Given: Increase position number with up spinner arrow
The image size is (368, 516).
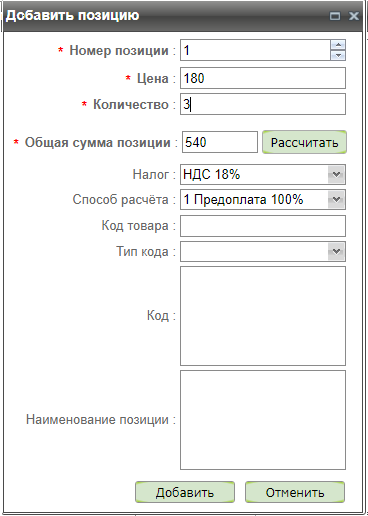Looking at the screenshot, I should [x=338, y=45].
